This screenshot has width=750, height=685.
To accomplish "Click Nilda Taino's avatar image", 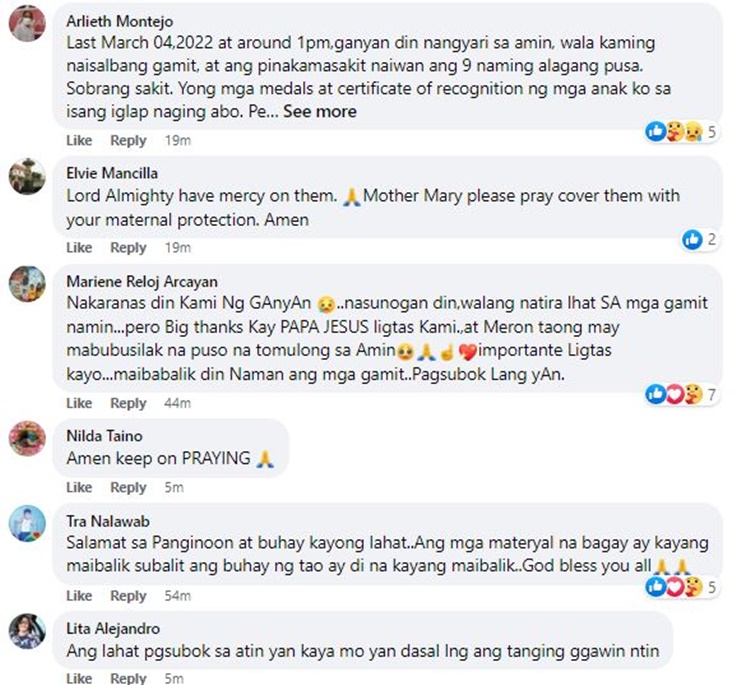I will pyautogui.click(x=27, y=438).
